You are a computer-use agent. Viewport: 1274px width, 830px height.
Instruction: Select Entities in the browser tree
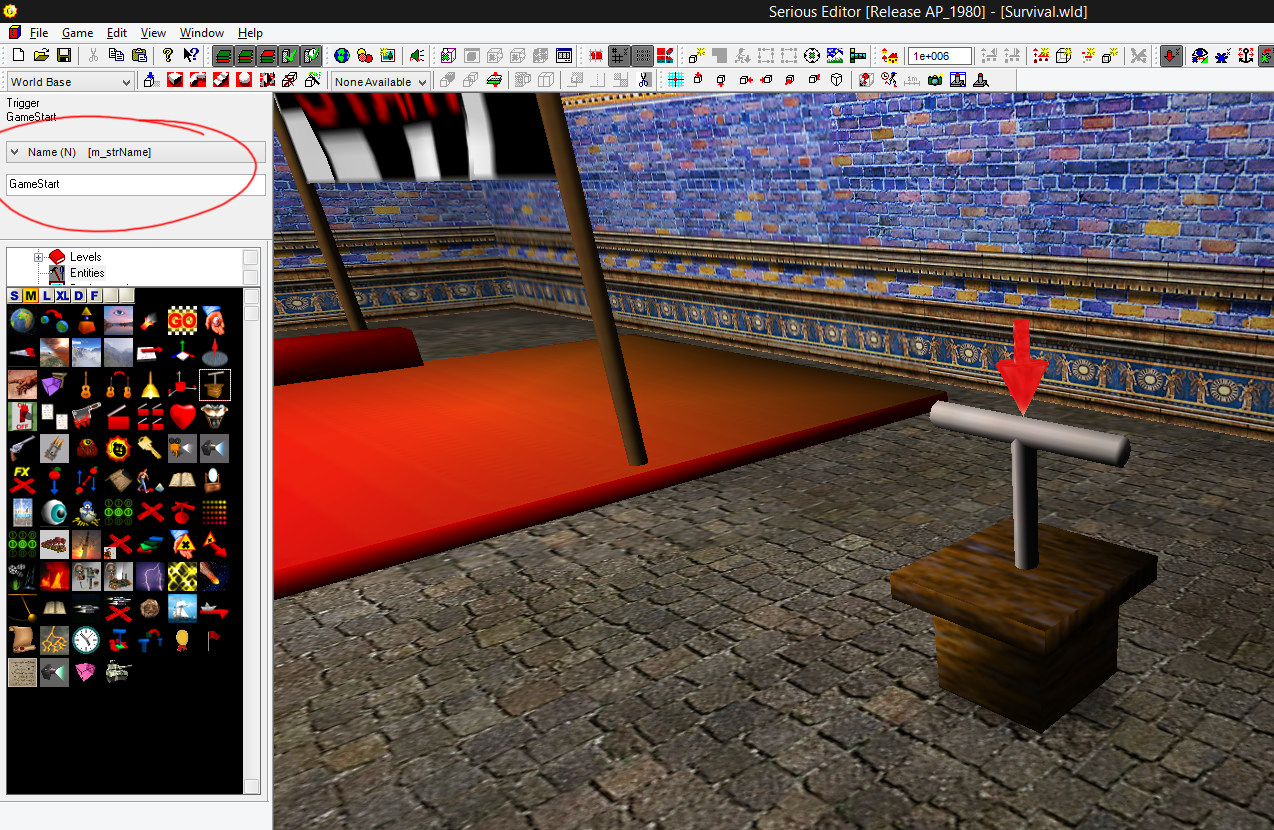pyautogui.click(x=87, y=273)
